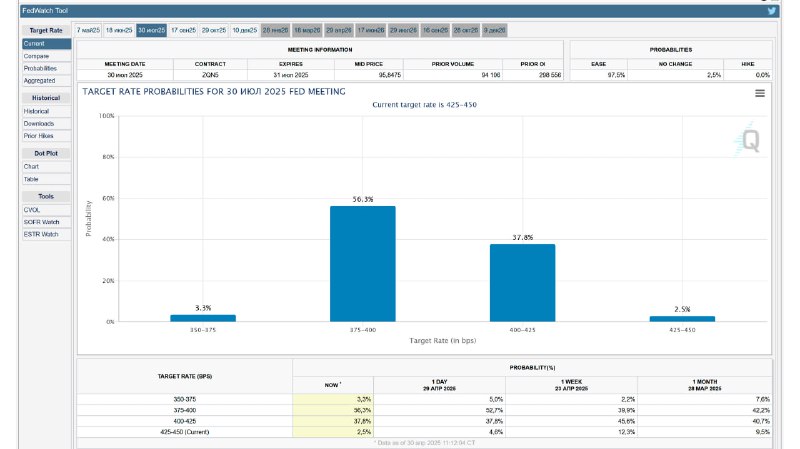Select the 18 июн25 meeting tab
800x449 pixels.
coord(119,30)
